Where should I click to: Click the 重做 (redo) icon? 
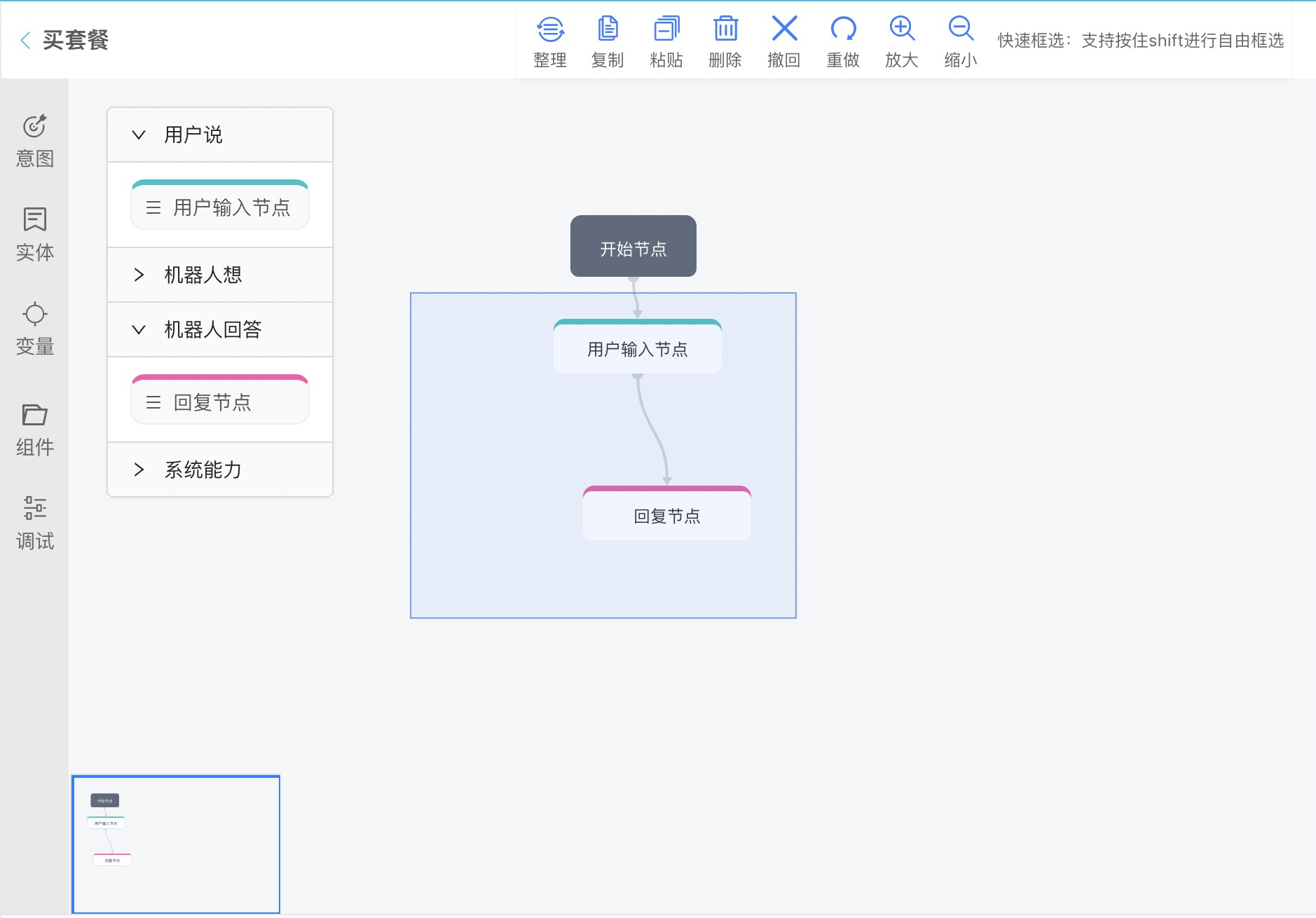pyautogui.click(x=843, y=29)
